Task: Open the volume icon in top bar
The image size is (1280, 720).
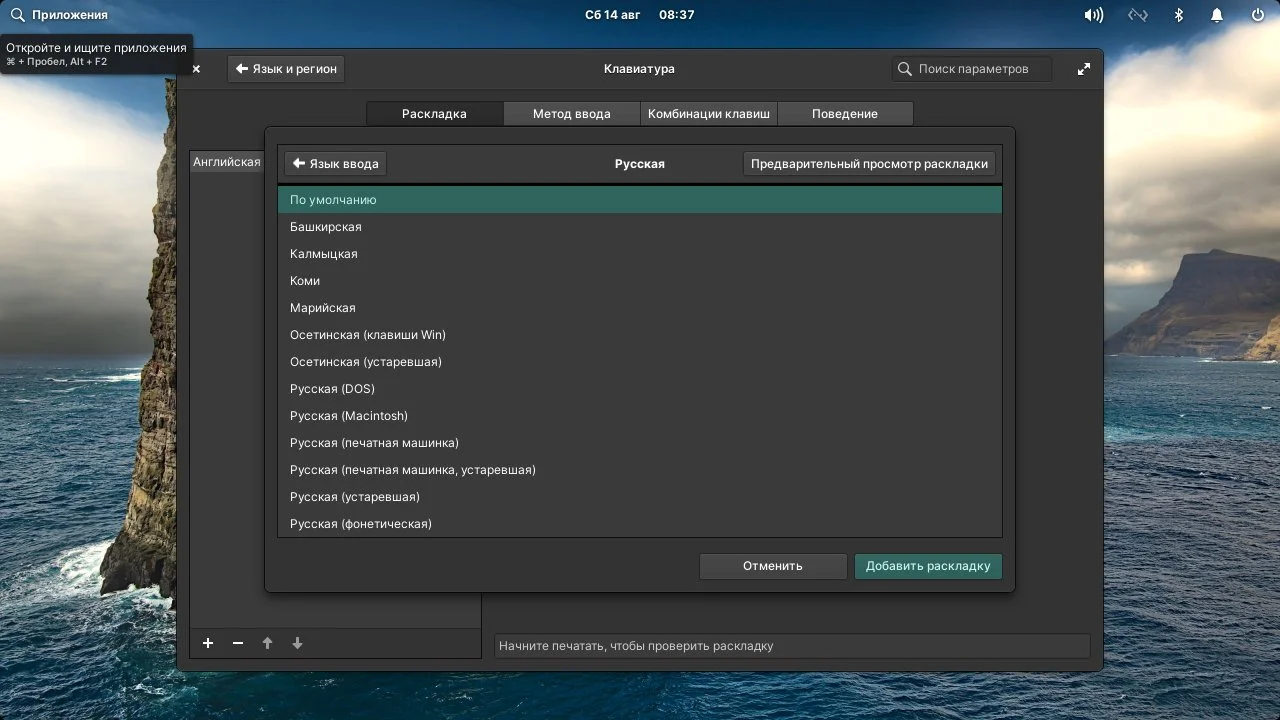Action: point(1093,14)
